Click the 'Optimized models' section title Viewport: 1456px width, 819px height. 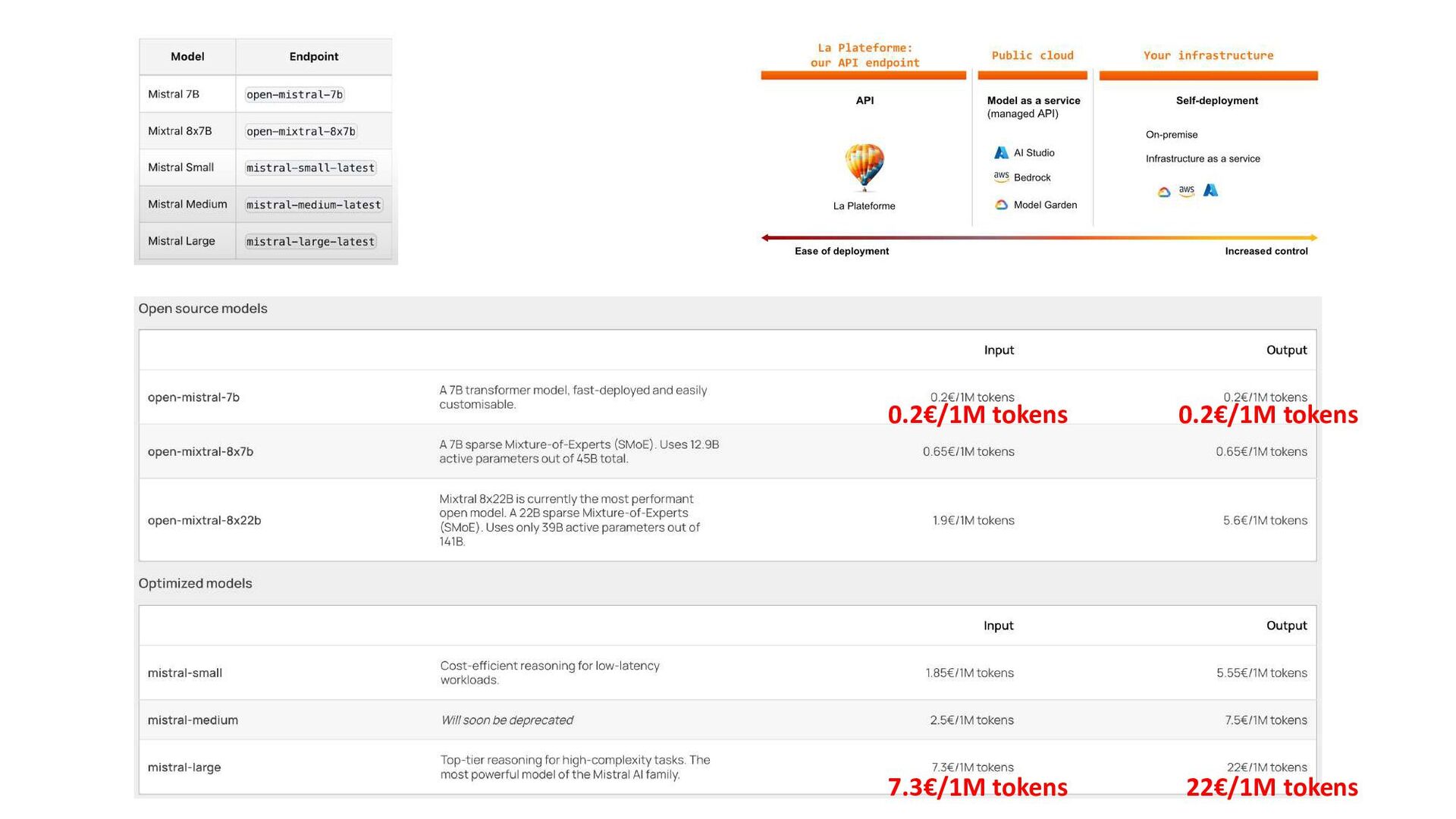coord(195,583)
